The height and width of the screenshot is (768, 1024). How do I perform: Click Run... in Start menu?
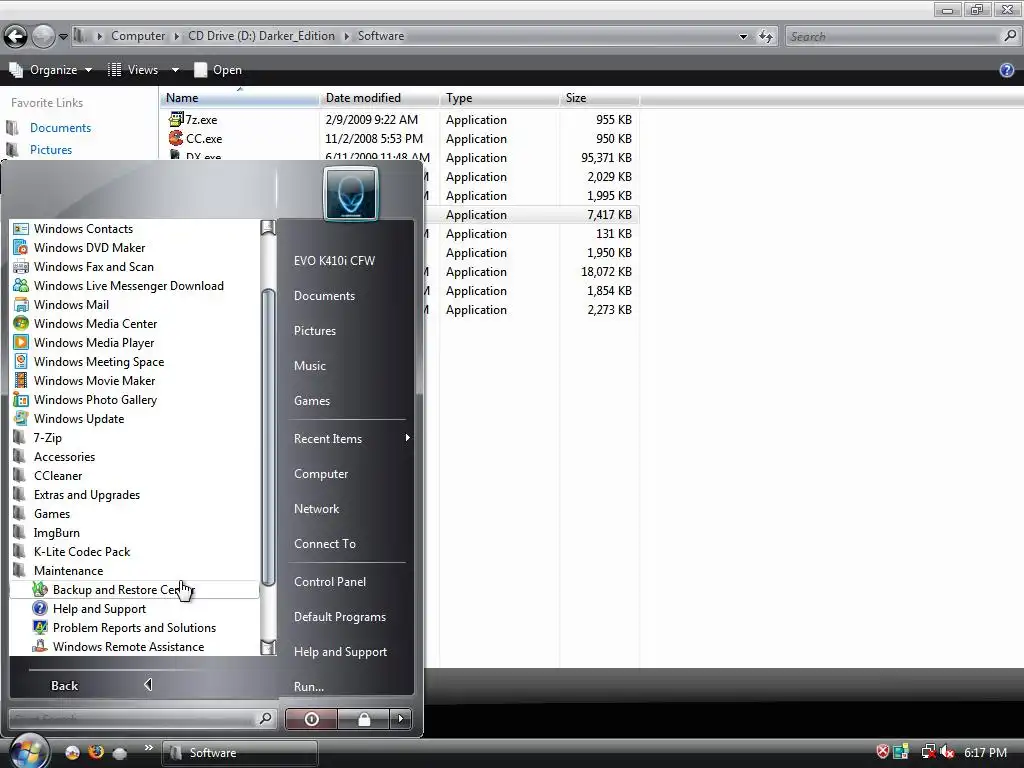pos(309,686)
